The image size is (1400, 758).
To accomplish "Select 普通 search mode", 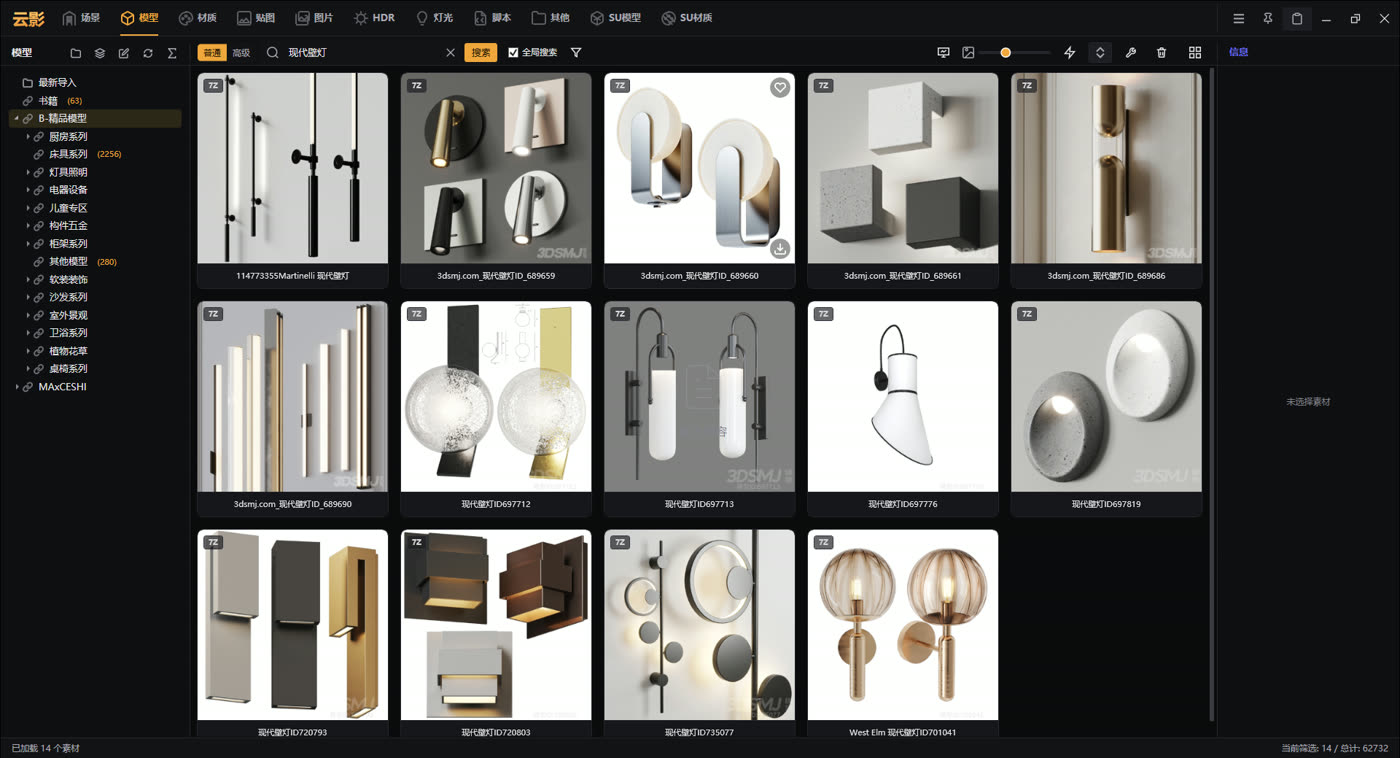I will (x=211, y=53).
